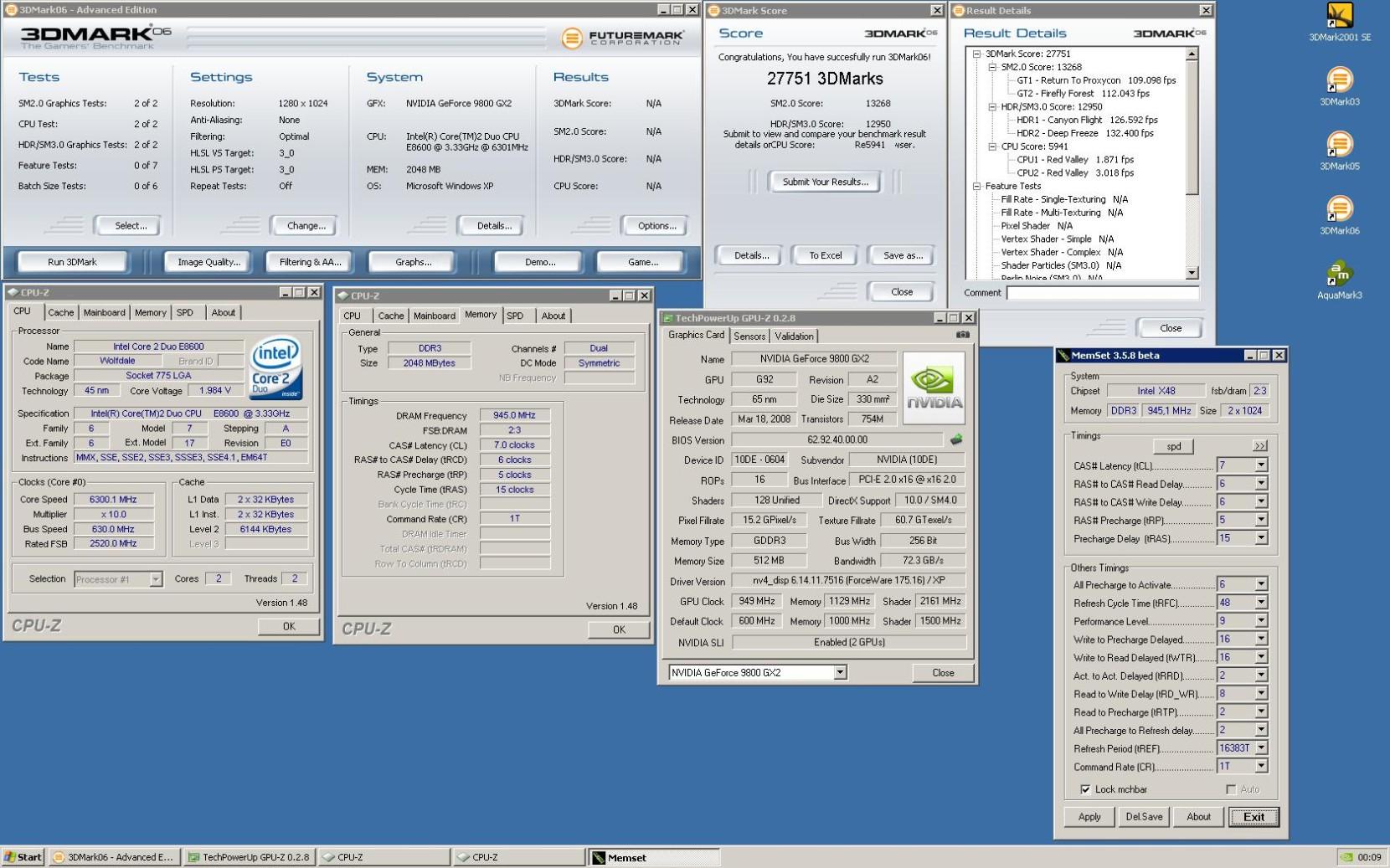
Task: Click Result Details scrollbar down arrow
Action: coord(1192,273)
